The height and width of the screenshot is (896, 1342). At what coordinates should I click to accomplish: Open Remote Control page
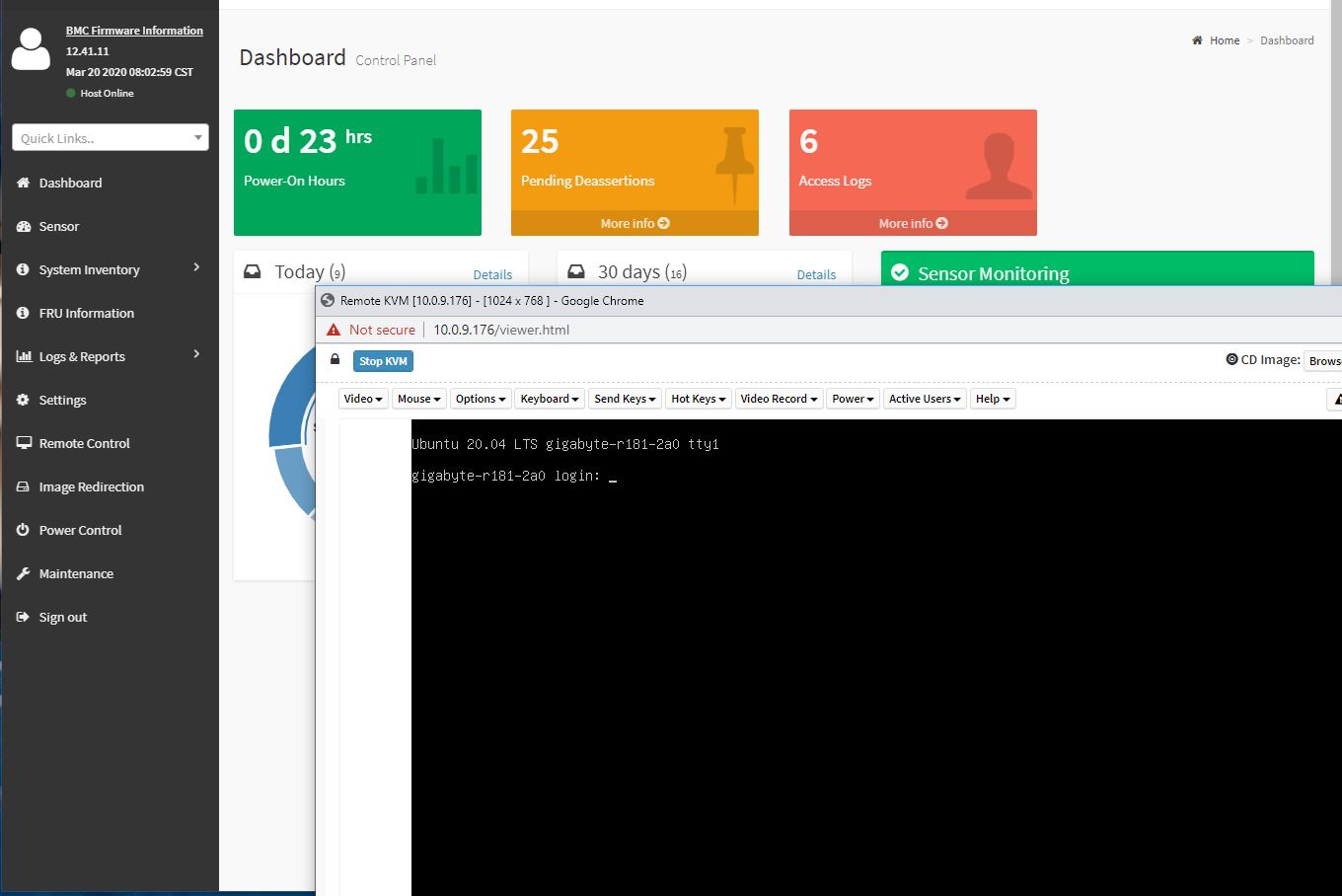click(x=85, y=443)
